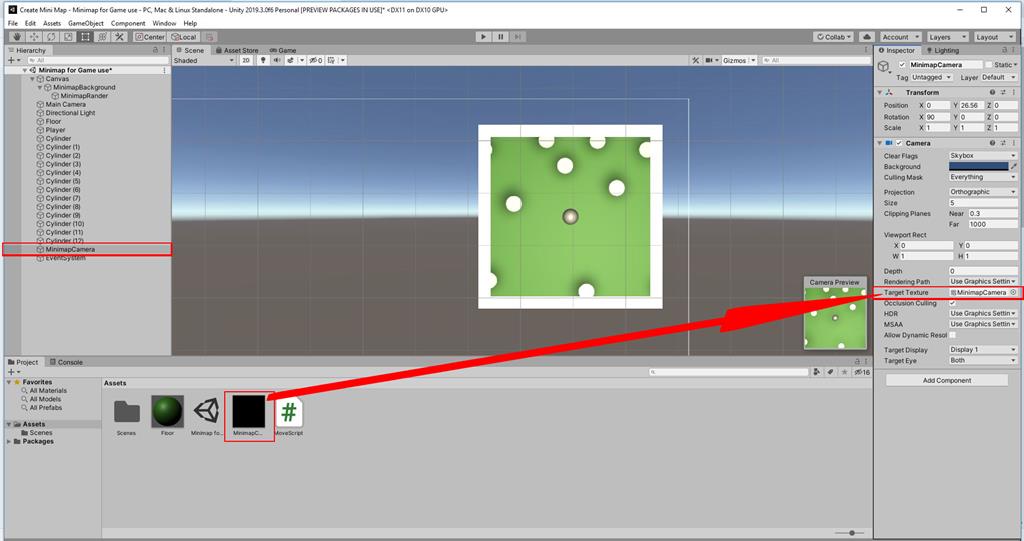Select the Move tool in toolbar
Screen dimensions: 1024x541
pyautogui.click(x=34, y=37)
